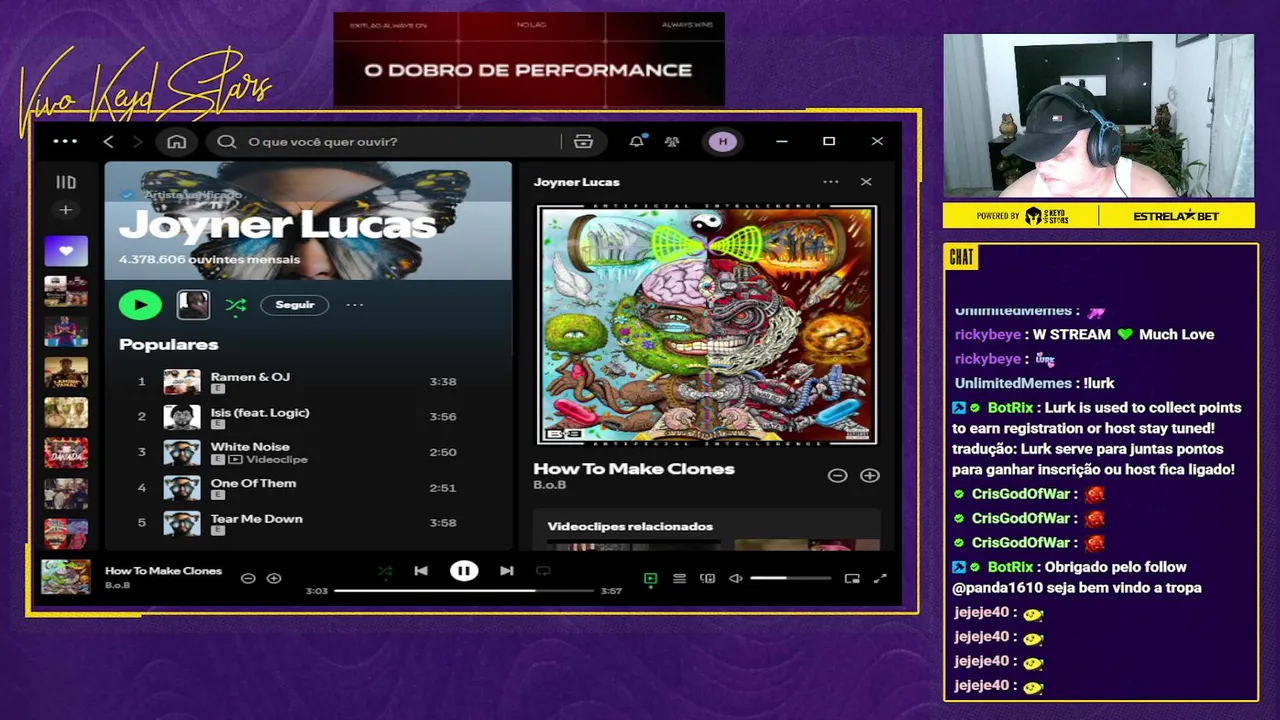Image resolution: width=1280 pixels, height=720 pixels.
Task: Open bottom bar song title 'How To Make Clones'
Action: [163, 571]
